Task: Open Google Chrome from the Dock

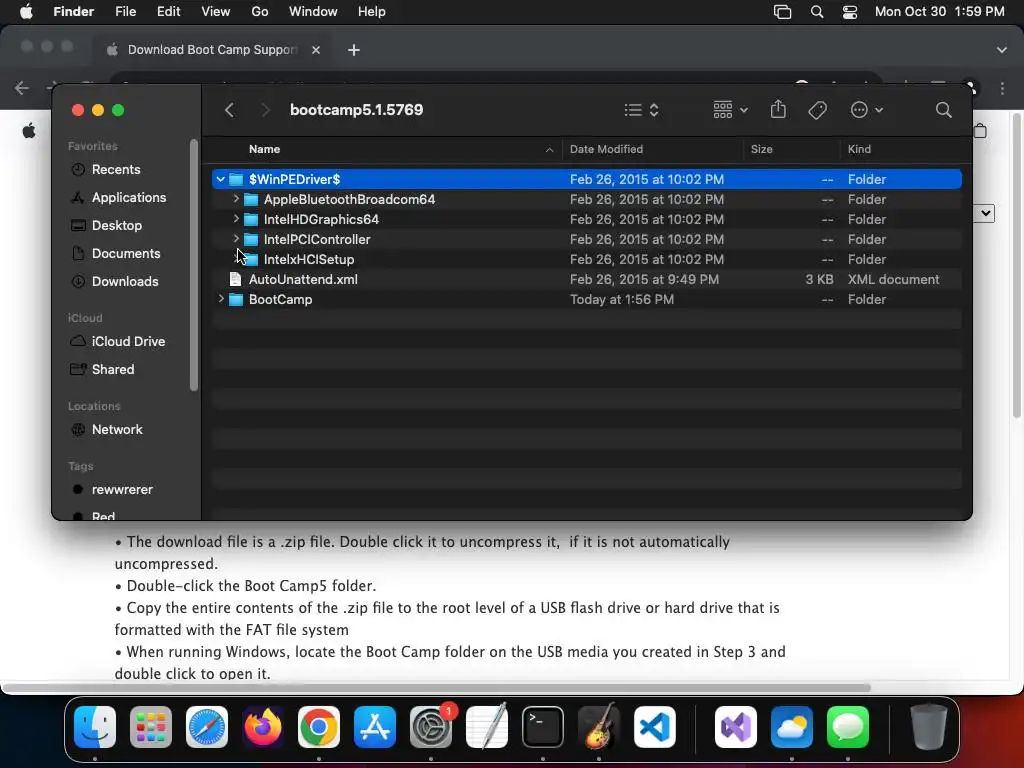Action: [x=319, y=727]
